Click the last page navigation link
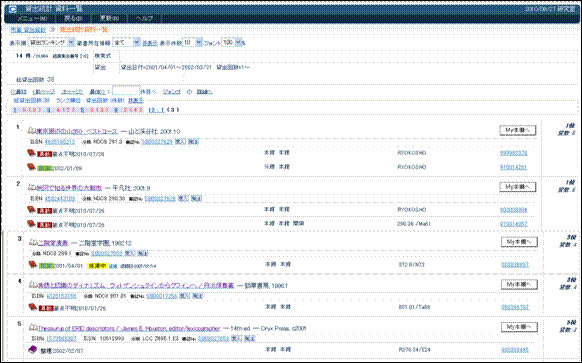This screenshot has height=363, width=582. pyautogui.click(x=98, y=92)
